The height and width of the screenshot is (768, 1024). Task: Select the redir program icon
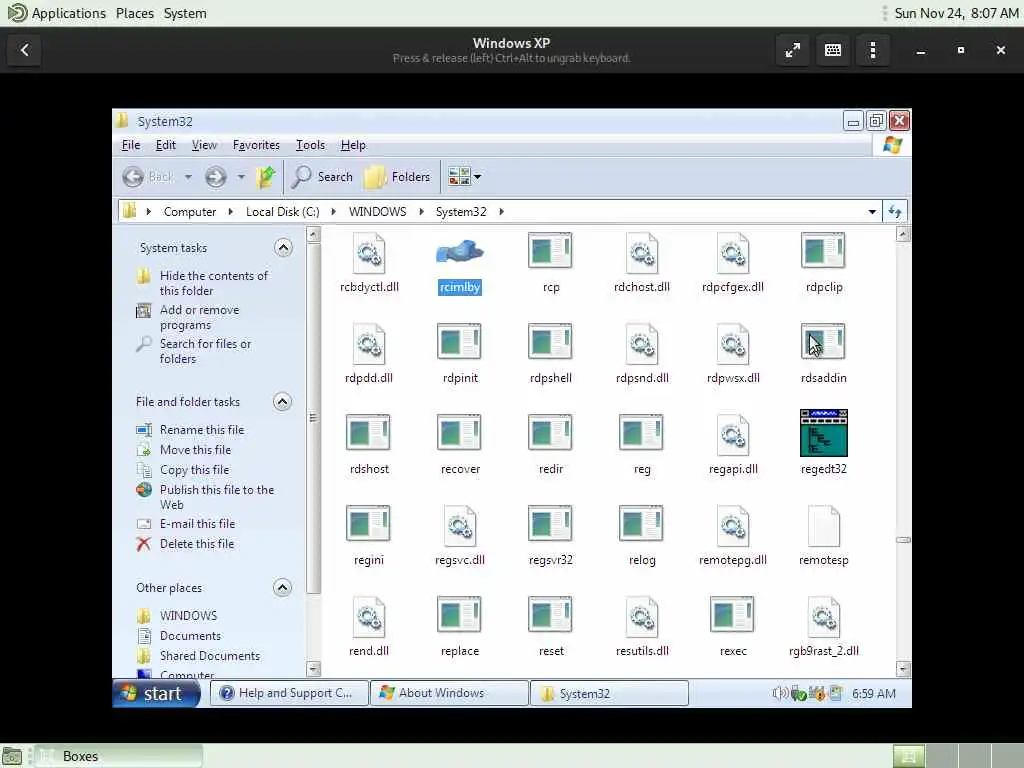(x=551, y=433)
